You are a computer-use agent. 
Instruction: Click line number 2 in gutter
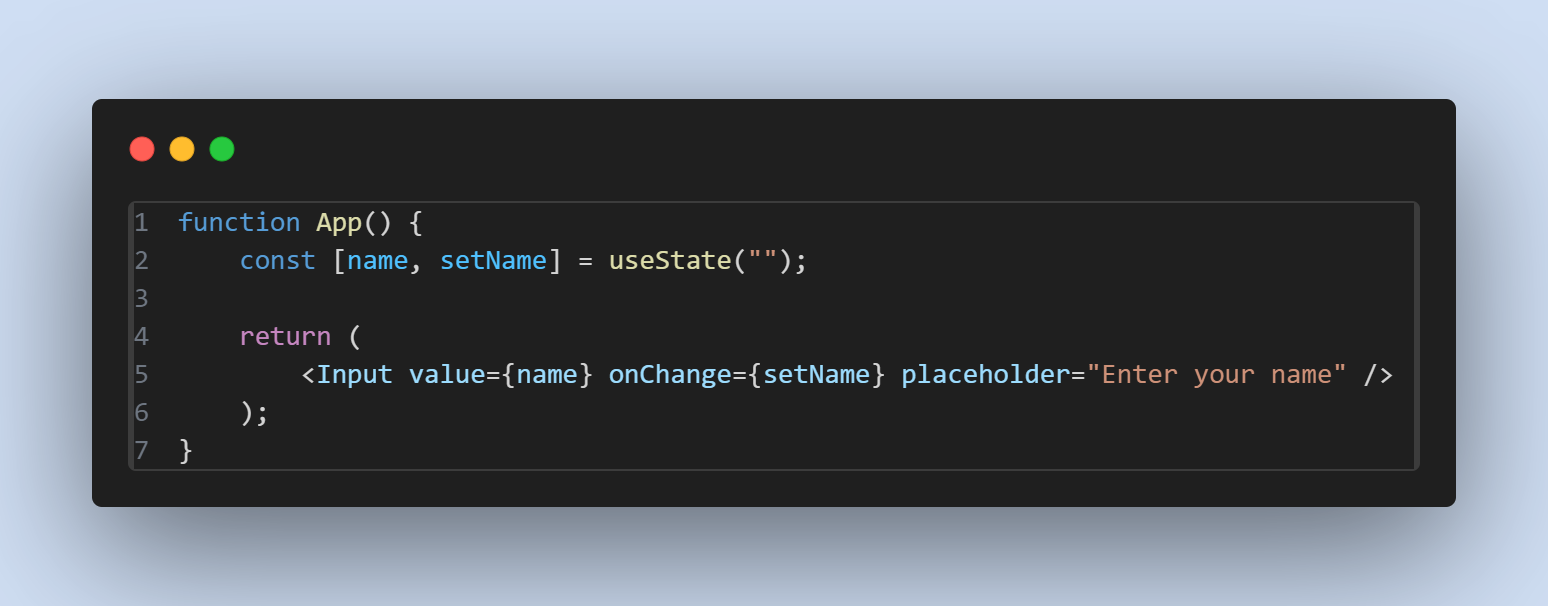(141, 260)
